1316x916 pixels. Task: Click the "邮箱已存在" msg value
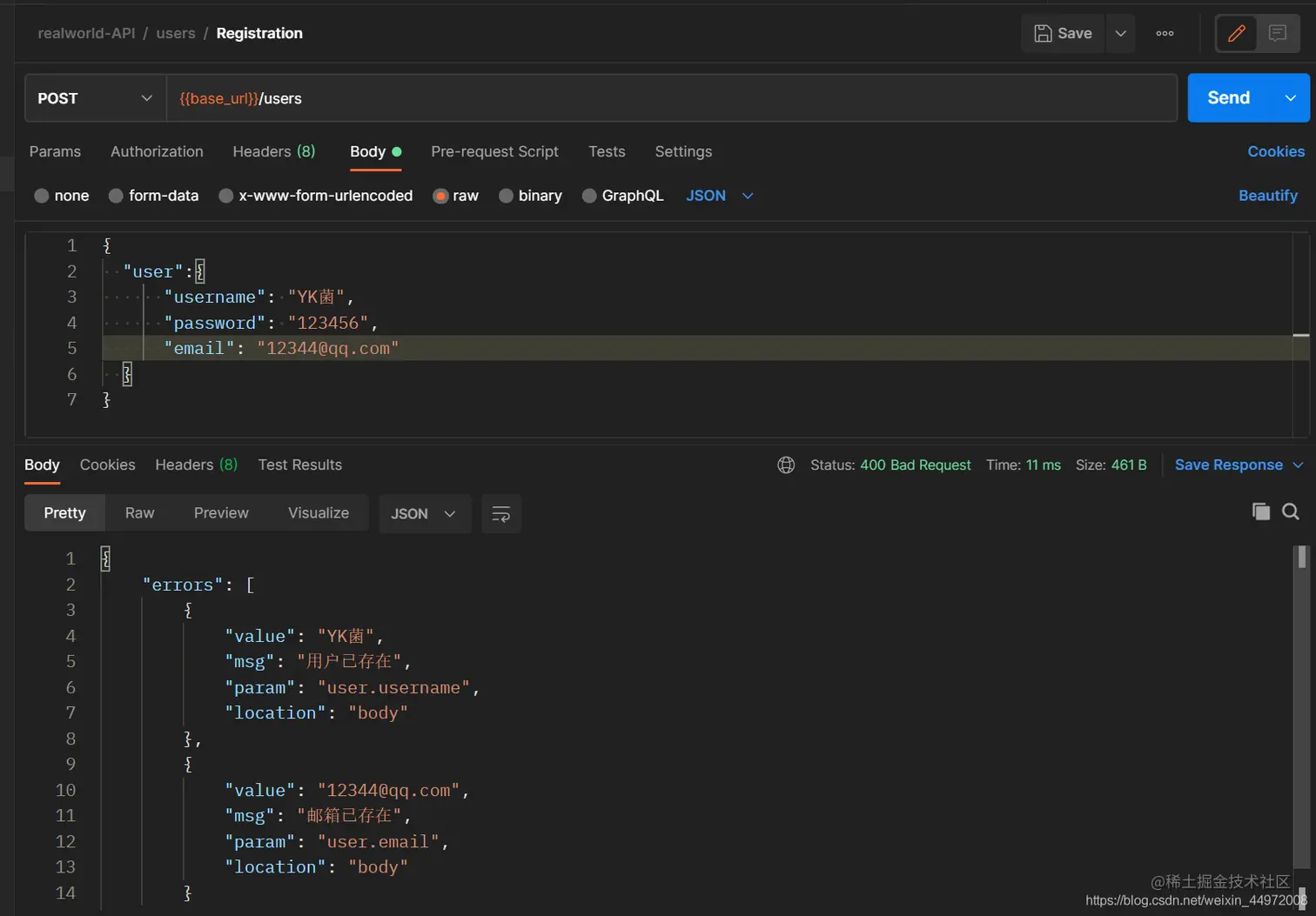point(349,816)
